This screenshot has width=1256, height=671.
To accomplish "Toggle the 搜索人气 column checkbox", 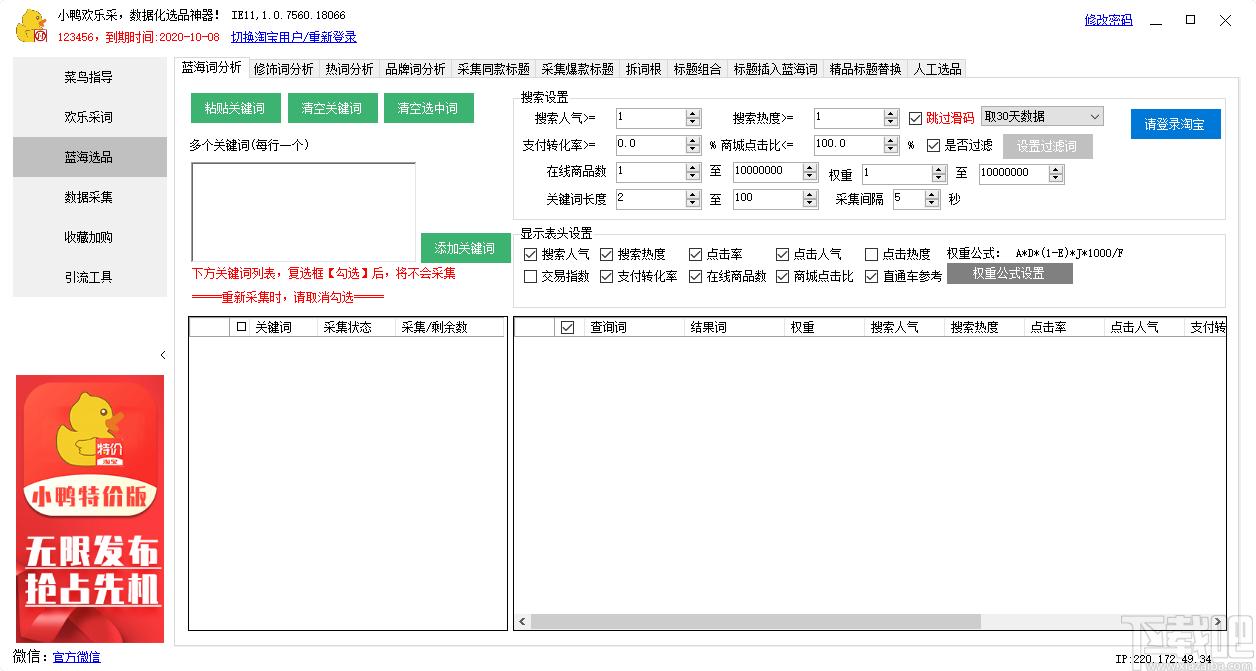I will (x=531, y=254).
